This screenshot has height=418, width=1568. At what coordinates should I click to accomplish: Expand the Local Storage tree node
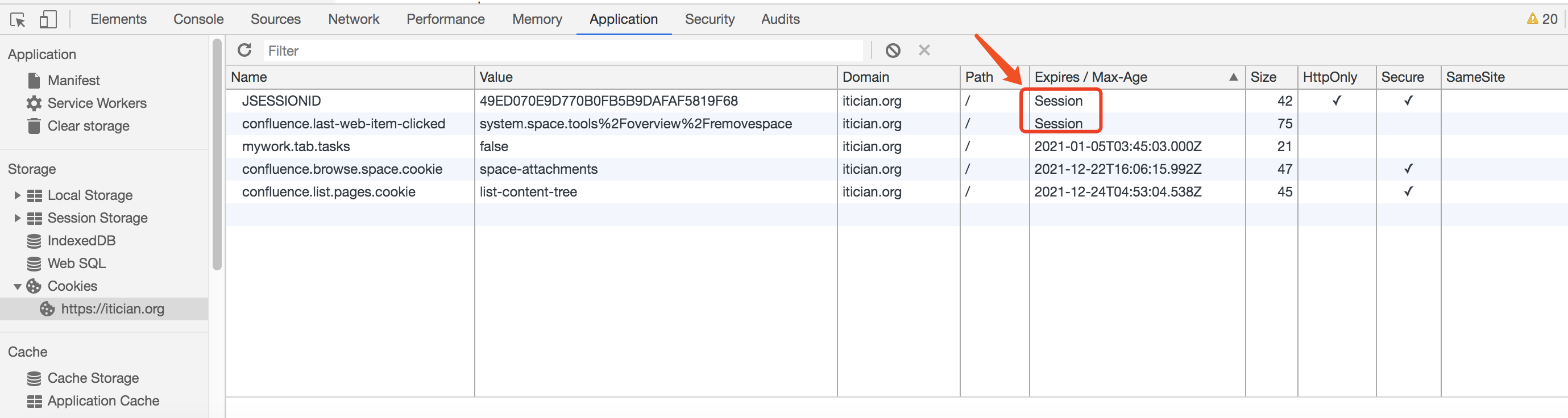pyautogui.click(x=18, y=195)
